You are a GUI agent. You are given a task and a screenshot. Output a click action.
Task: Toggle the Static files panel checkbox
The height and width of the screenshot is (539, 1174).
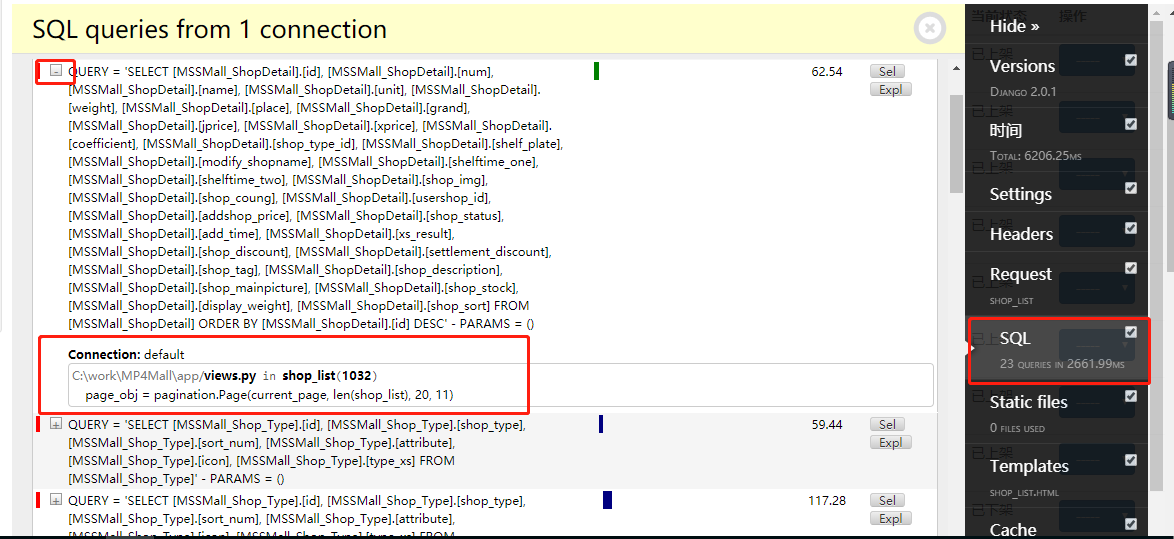(x=1131, y=395)
